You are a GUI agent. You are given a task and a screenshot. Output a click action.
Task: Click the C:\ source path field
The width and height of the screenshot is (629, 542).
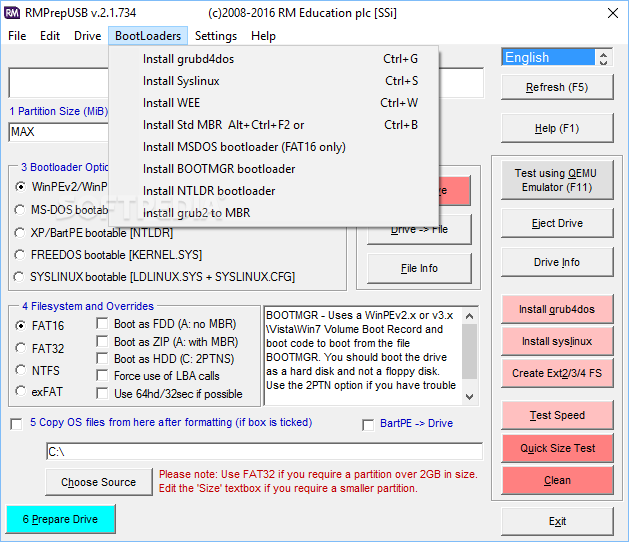[x=264, y=452]
